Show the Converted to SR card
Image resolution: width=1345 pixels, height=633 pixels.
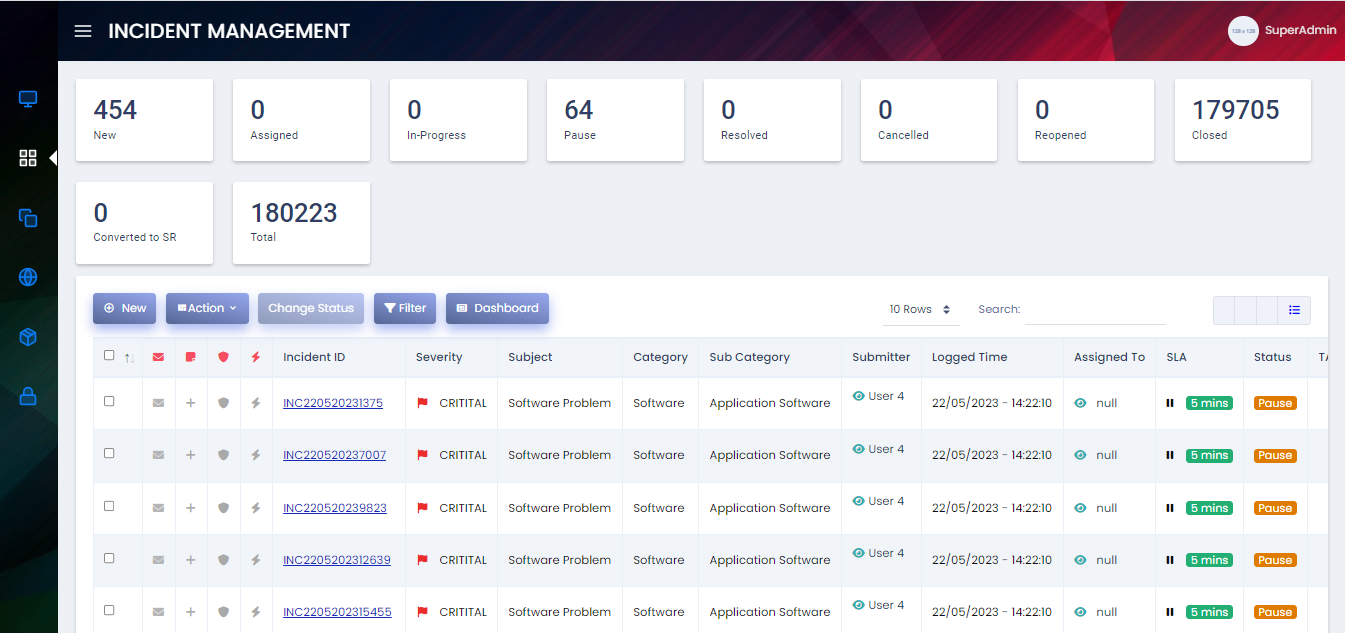coord(144,223)
